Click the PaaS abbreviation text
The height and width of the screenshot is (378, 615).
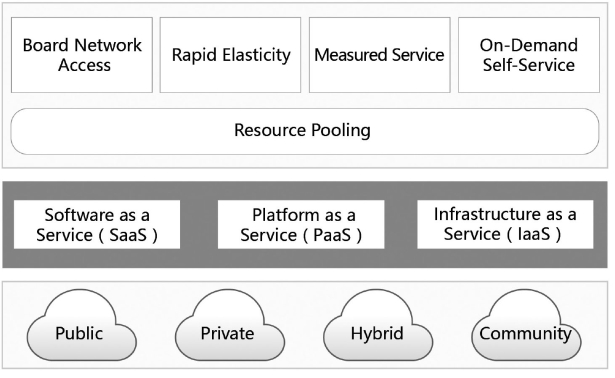click(332, 235)
